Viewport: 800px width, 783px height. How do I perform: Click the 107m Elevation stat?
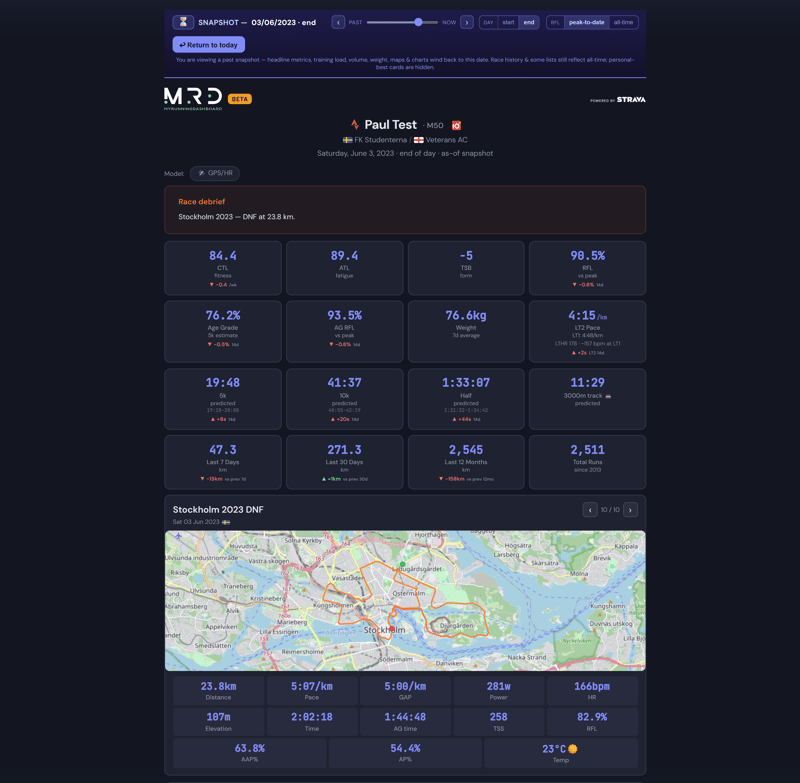tap(218, 722)
